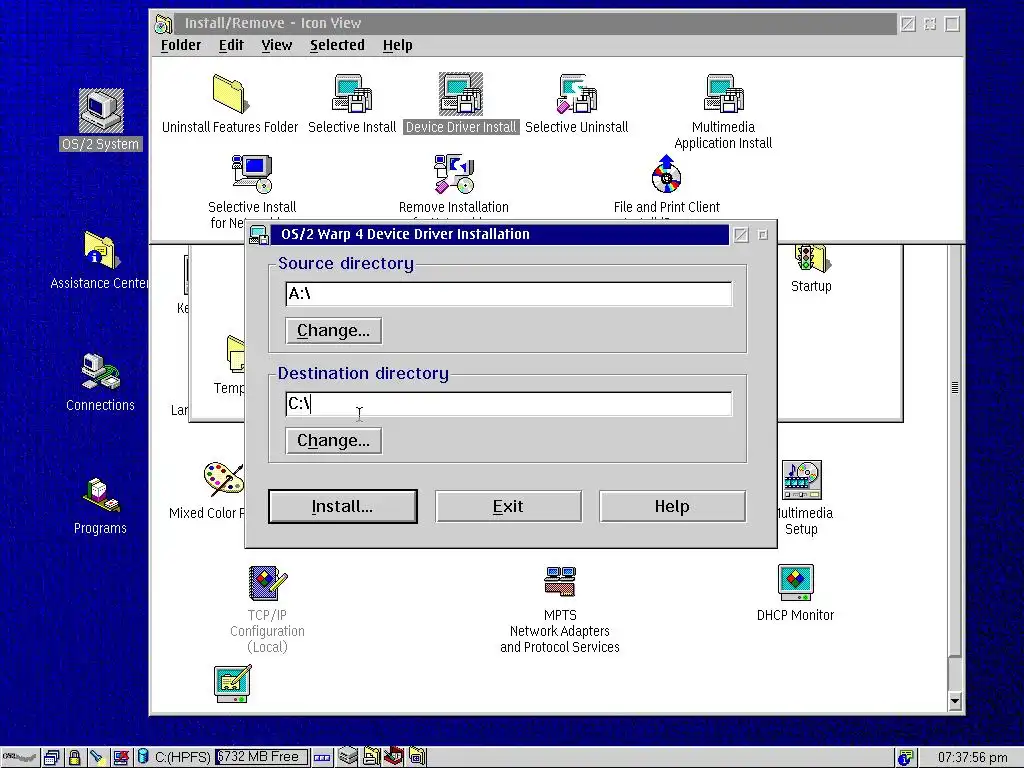Click the WarpCenter drives tray icon

coord(347,757)
